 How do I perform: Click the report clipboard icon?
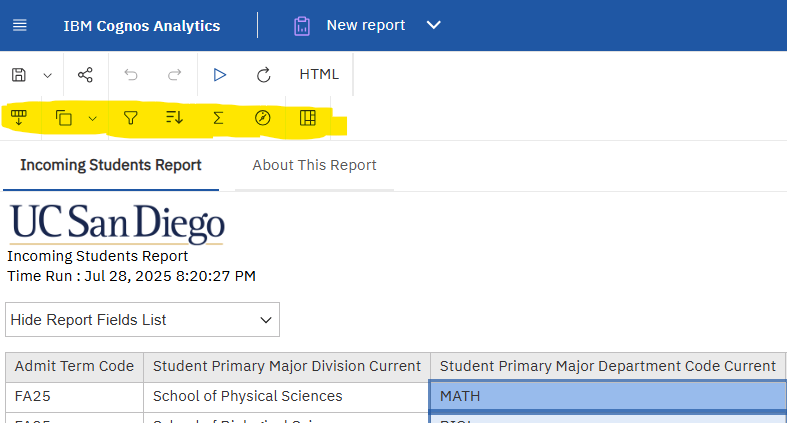pos(302,26)
